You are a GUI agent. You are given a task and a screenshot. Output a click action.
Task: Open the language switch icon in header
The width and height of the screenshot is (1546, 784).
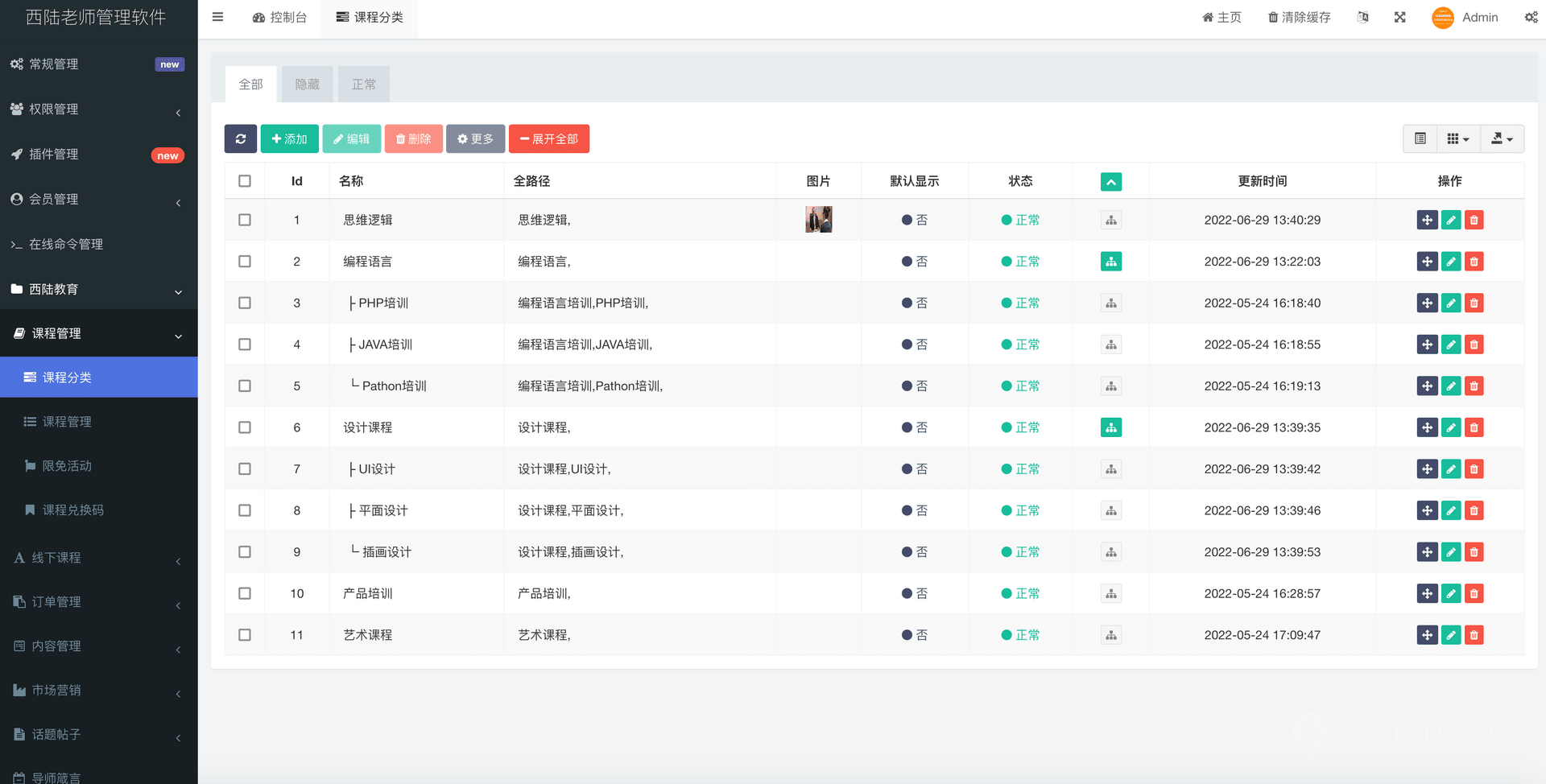(x=1362, y=17)
